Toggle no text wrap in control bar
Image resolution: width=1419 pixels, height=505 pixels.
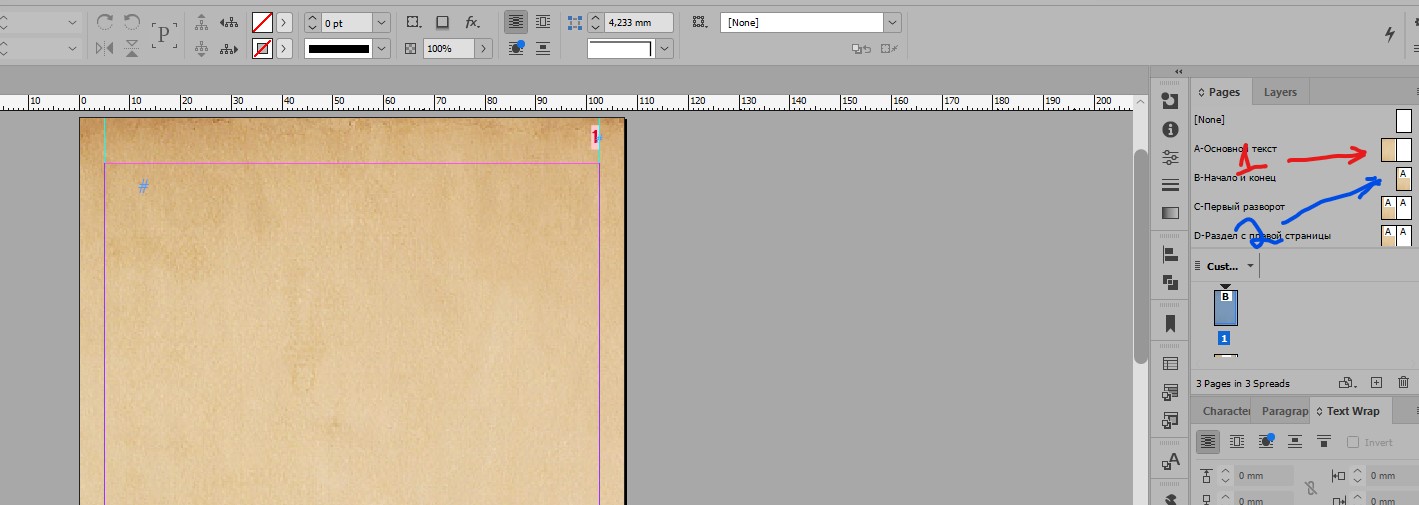click(x=516, y=22)
